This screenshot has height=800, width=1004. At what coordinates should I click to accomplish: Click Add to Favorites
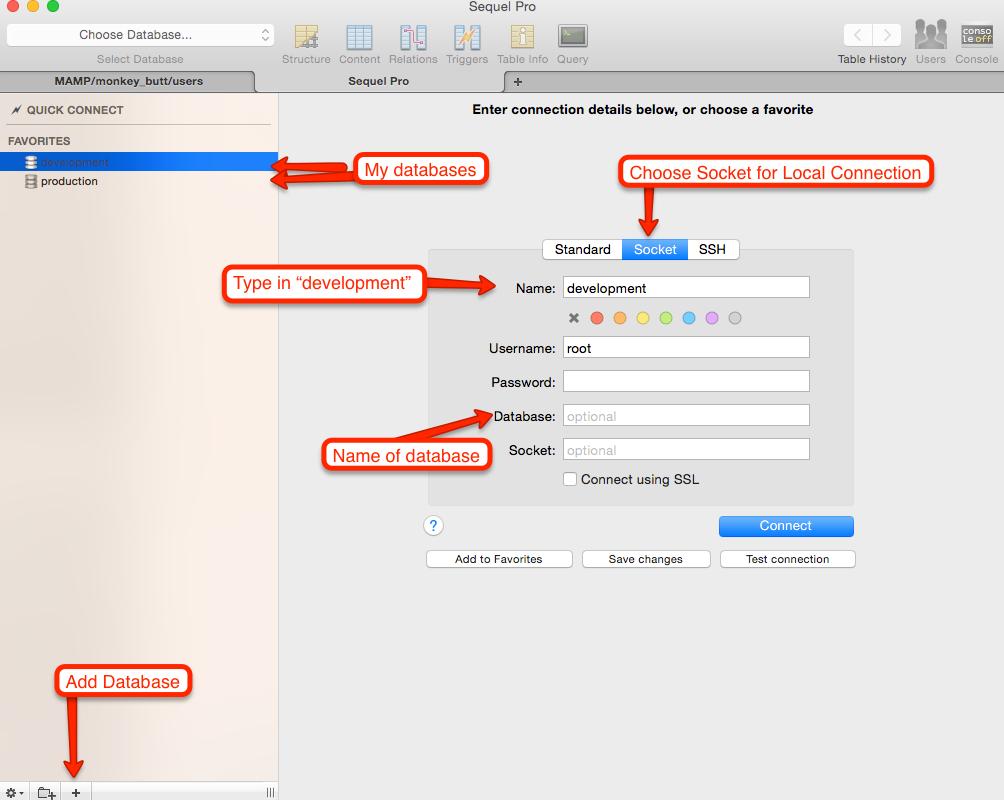point(499,559)
